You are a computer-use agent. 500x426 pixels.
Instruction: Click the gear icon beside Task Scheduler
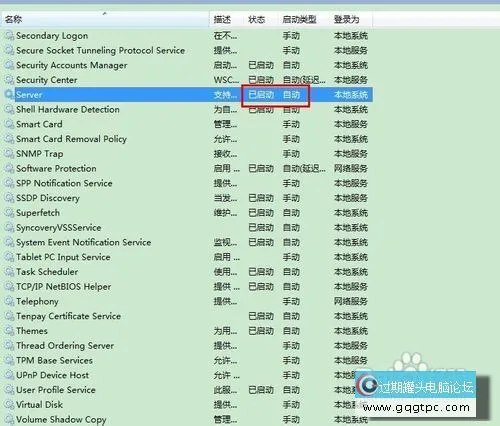tap(9, 272)
